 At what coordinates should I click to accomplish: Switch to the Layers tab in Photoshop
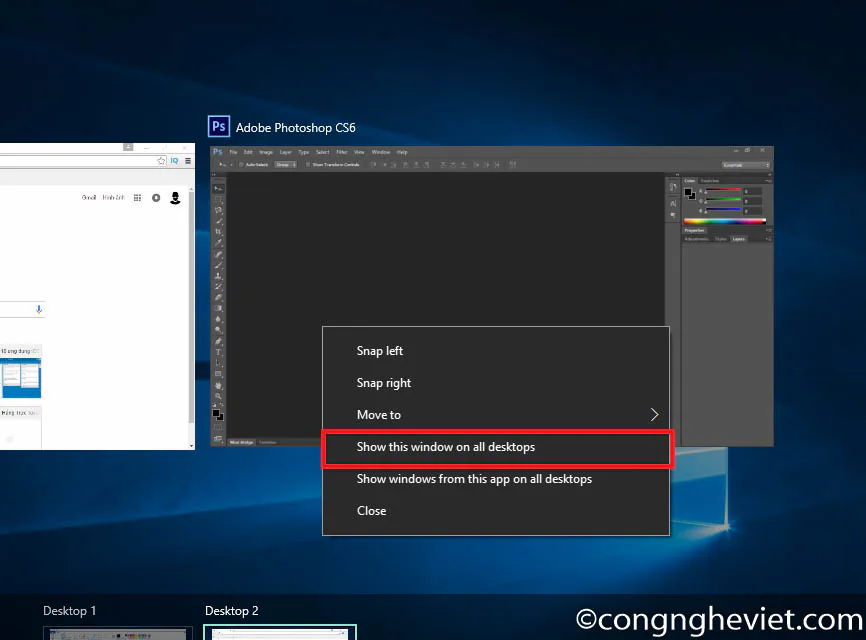click(738, 239)
